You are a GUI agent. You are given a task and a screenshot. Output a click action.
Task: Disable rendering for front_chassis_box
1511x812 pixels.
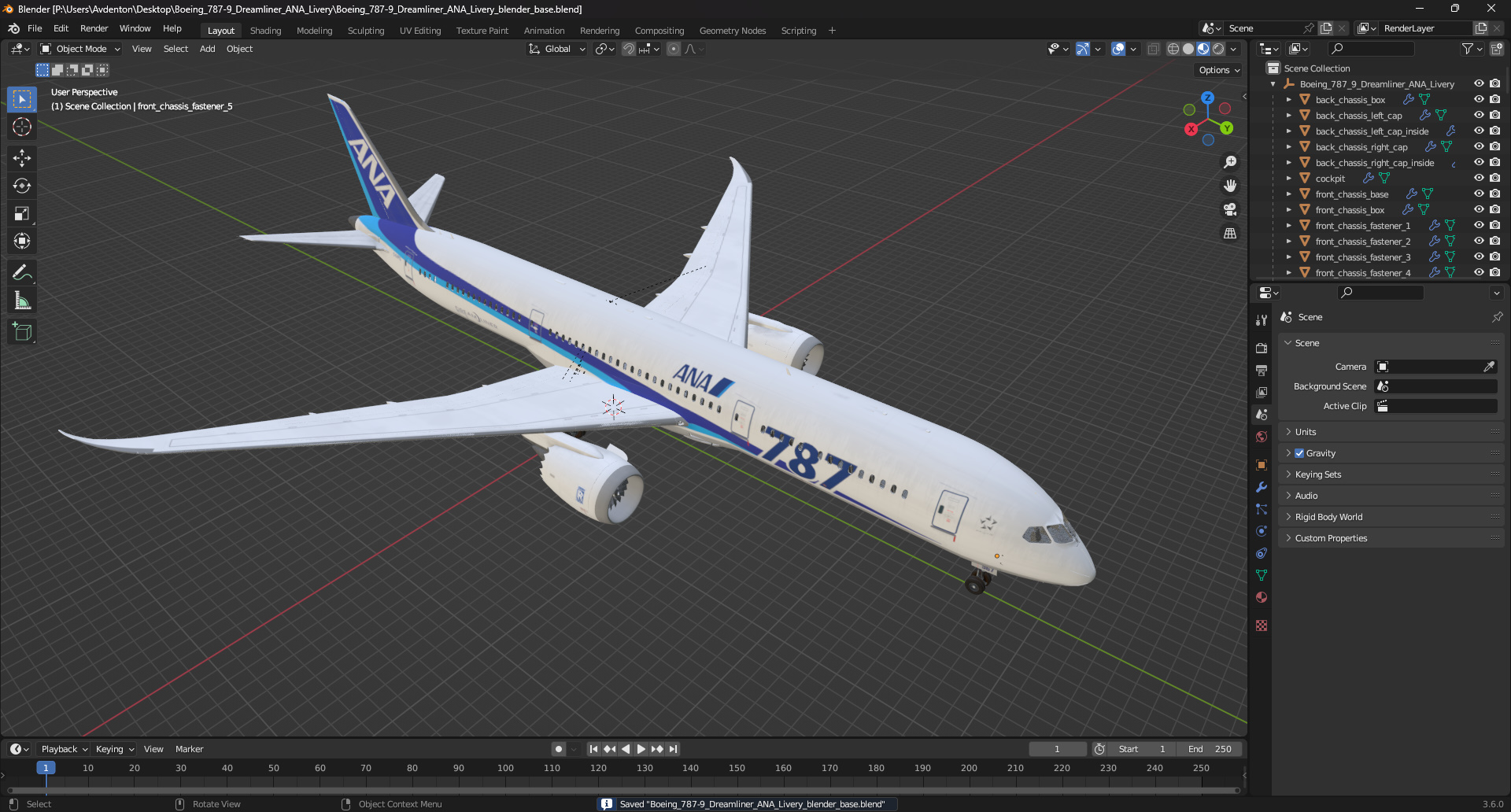(x=1494, y=210)
